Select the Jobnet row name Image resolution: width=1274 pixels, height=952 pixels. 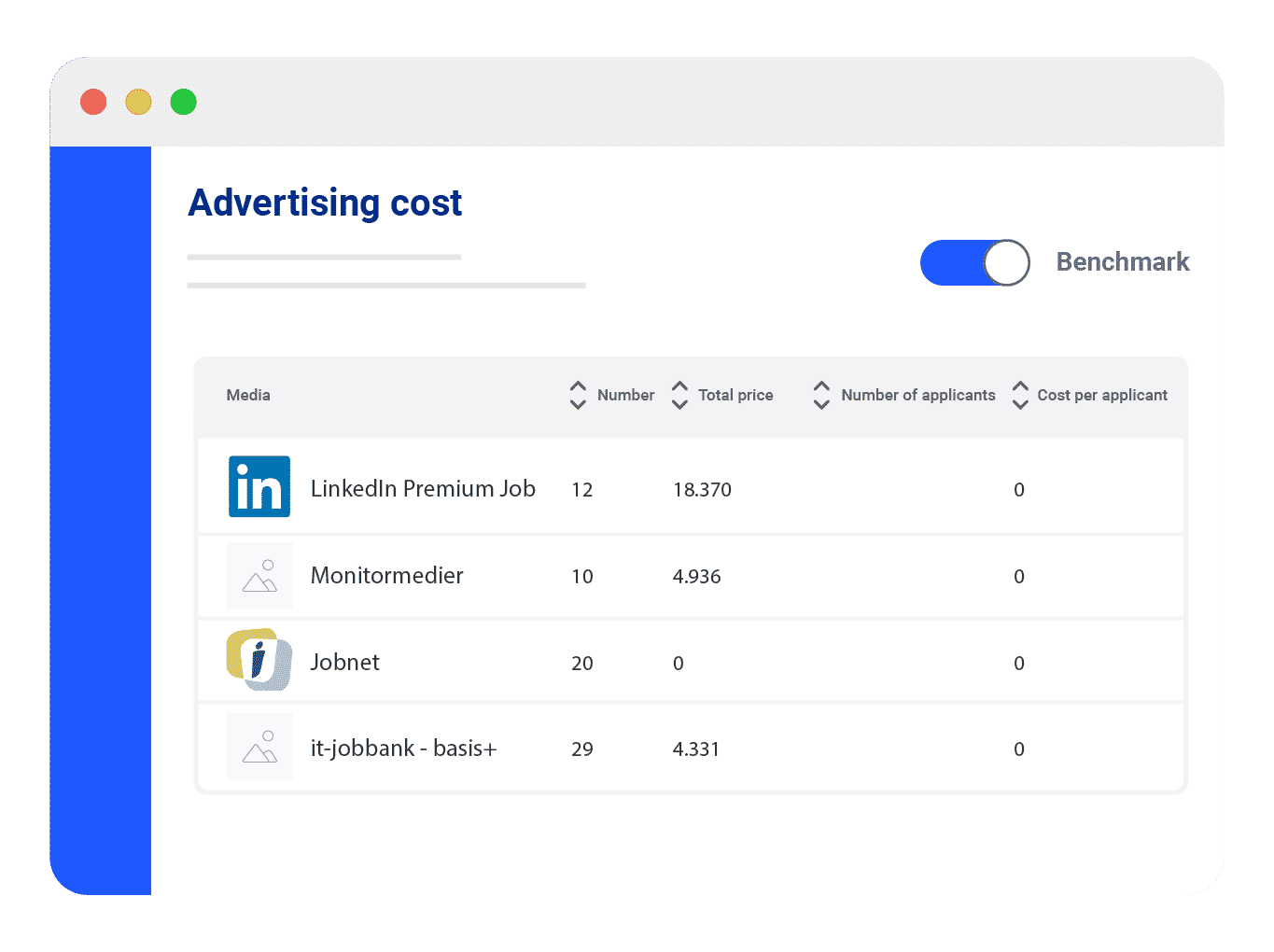[344, 662]
